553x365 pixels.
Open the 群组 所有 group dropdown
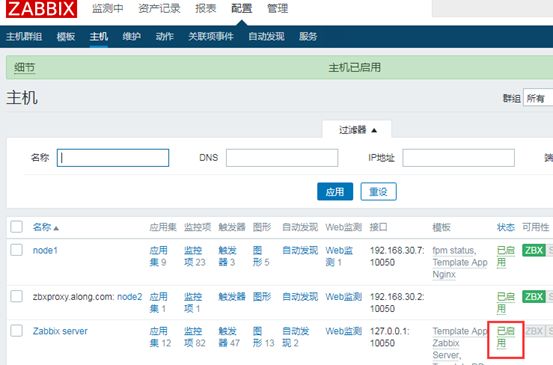pyautogui.click(x=538, y=98)
